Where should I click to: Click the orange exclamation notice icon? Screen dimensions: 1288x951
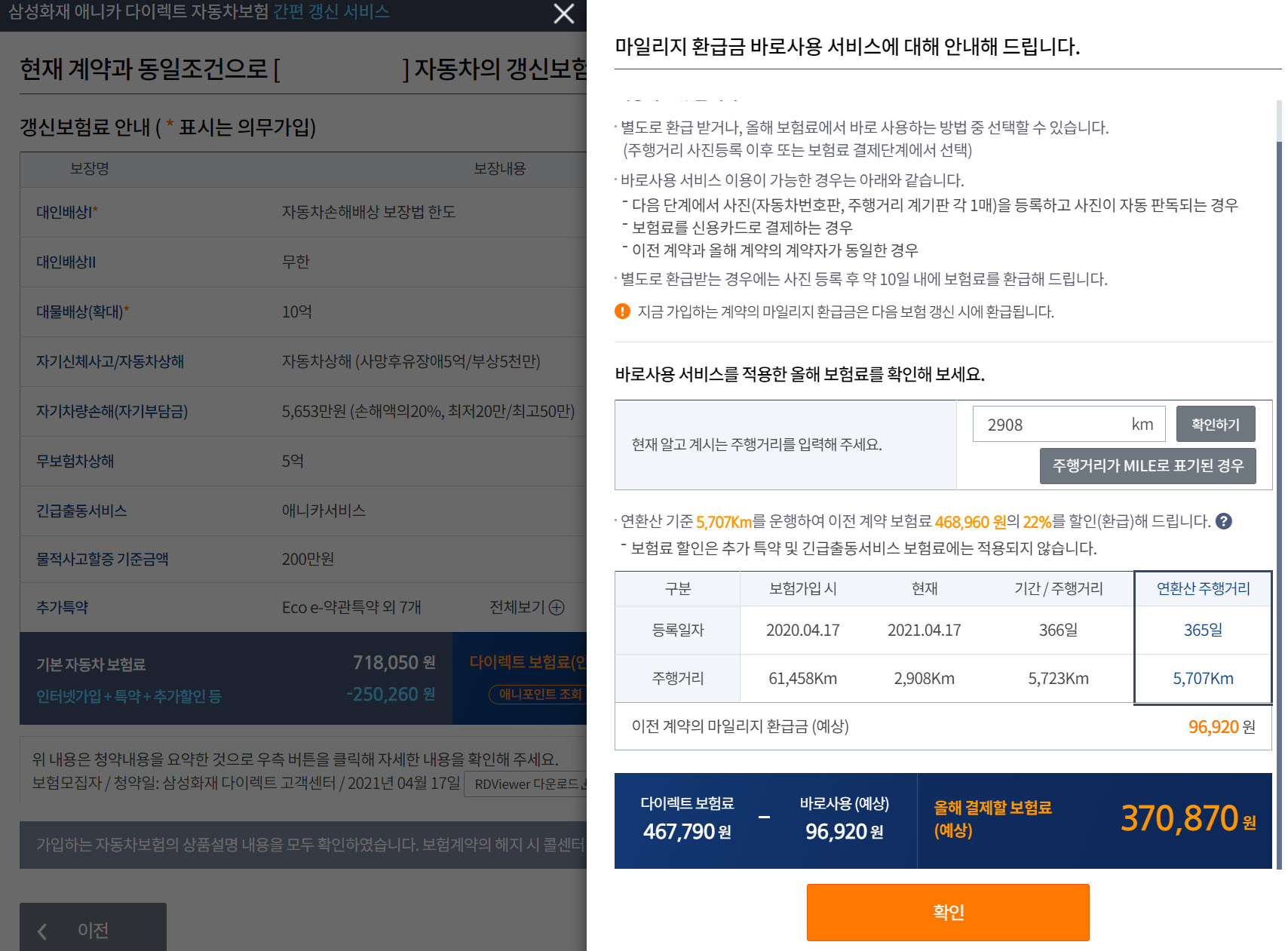622,311
